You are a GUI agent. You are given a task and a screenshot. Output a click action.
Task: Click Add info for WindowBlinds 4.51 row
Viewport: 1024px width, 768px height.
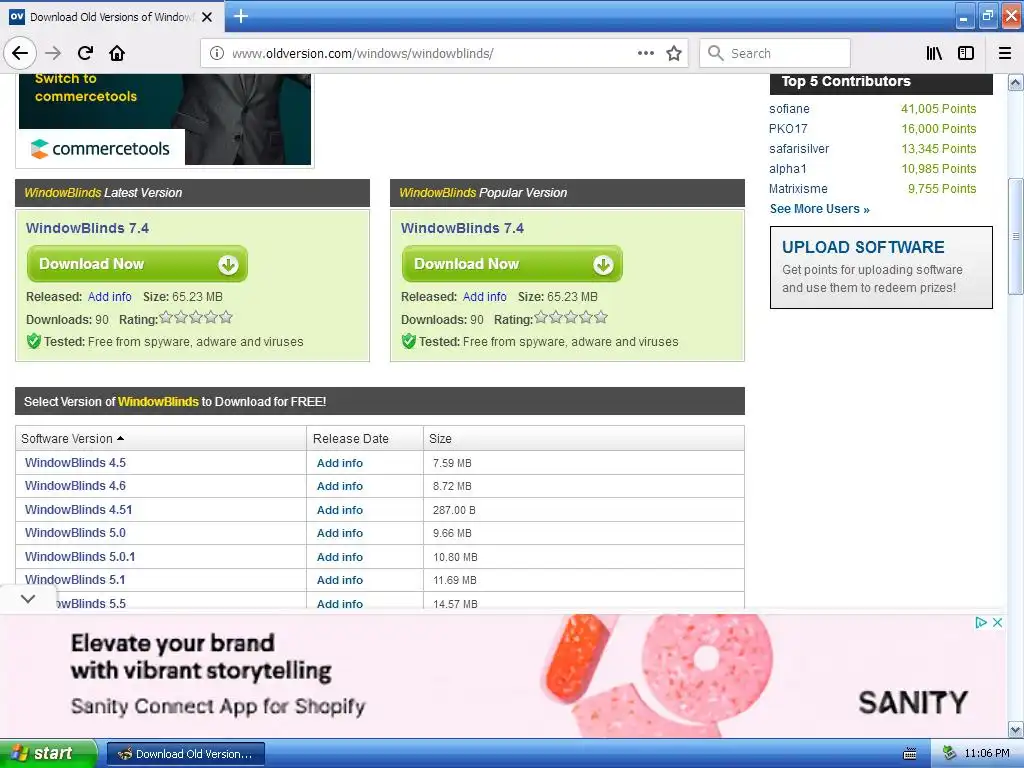pos(340,510)
